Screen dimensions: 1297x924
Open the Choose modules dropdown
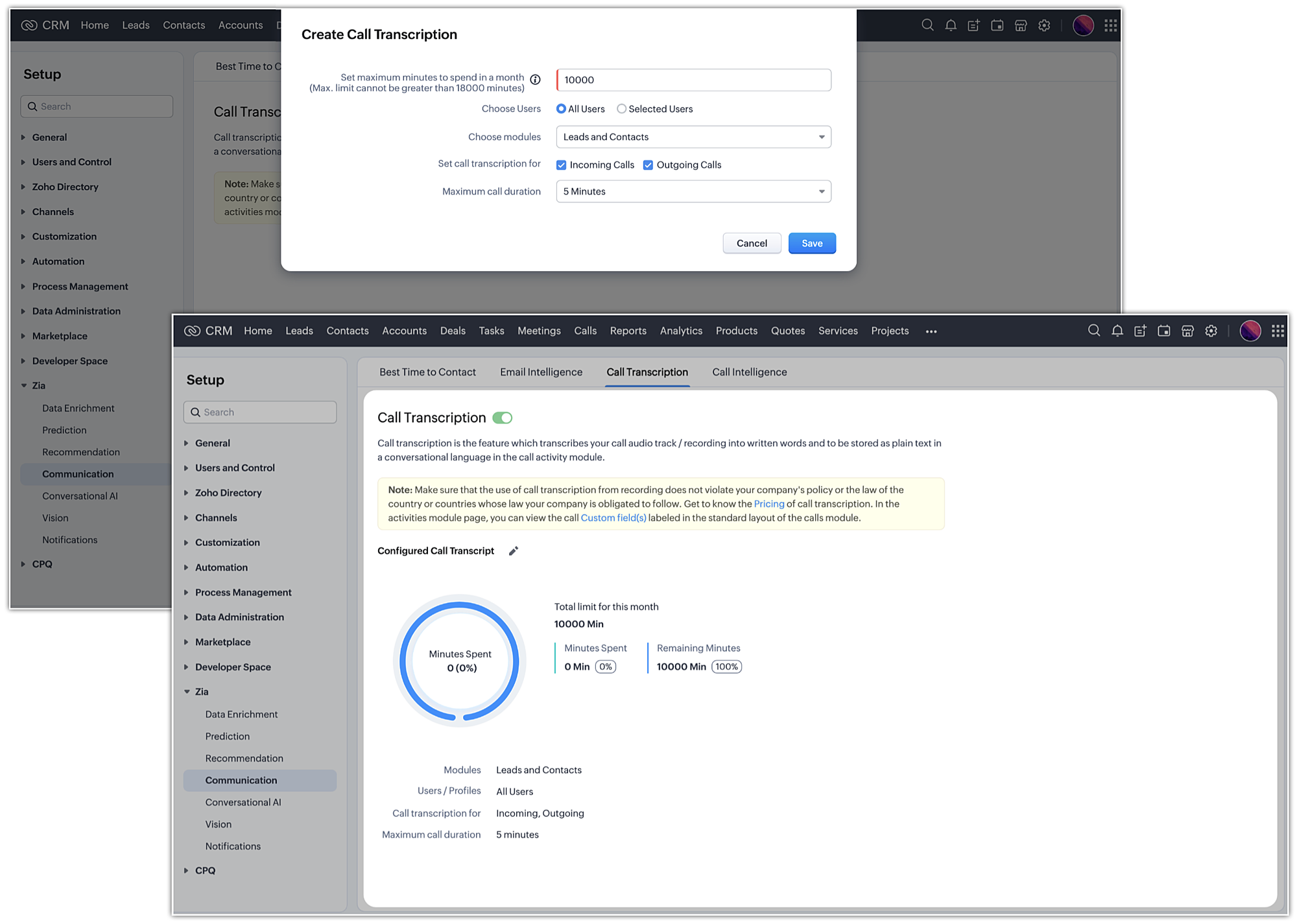(x=693, y=137)
